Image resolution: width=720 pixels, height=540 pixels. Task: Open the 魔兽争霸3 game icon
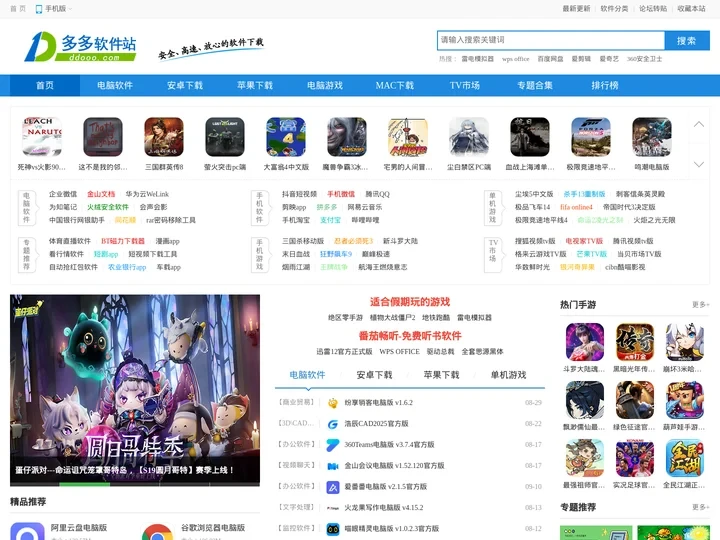point(347,137)
